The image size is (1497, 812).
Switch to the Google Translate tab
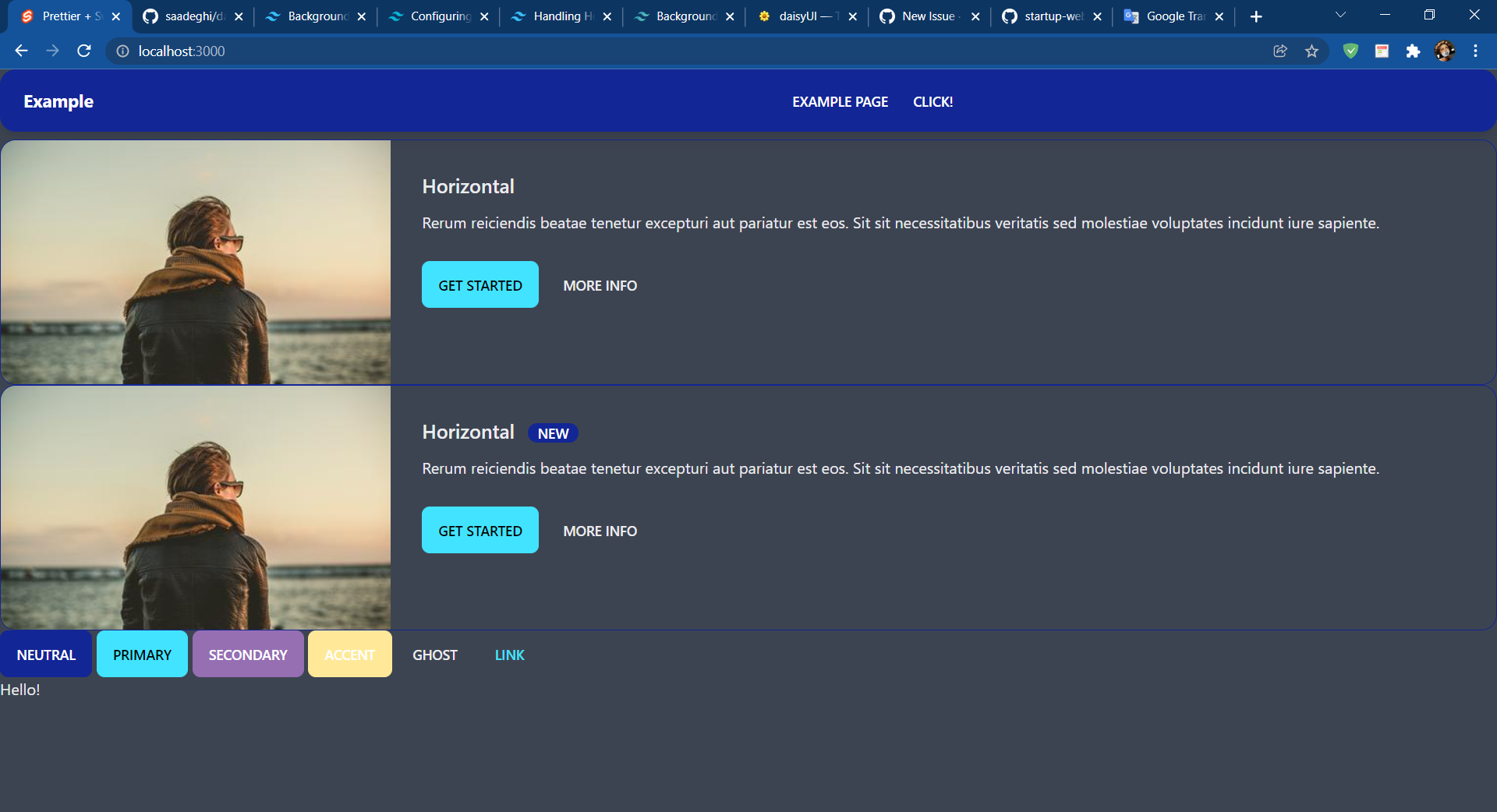(1172, 16)
